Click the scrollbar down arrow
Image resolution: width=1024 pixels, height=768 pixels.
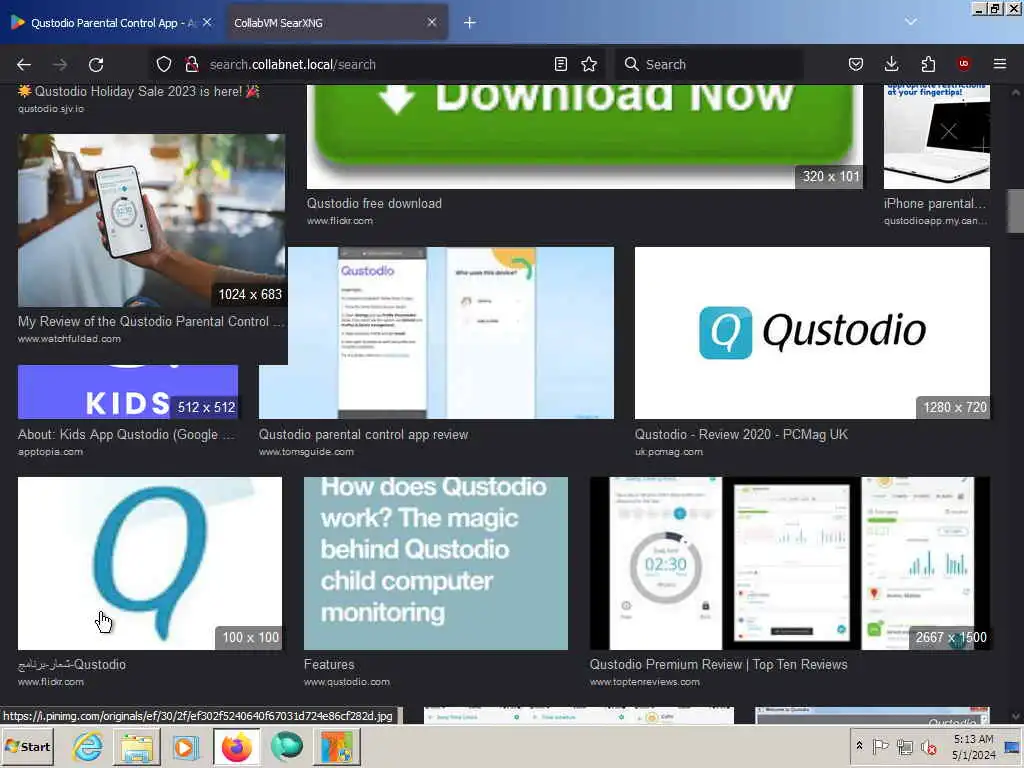coord(1016,716)
